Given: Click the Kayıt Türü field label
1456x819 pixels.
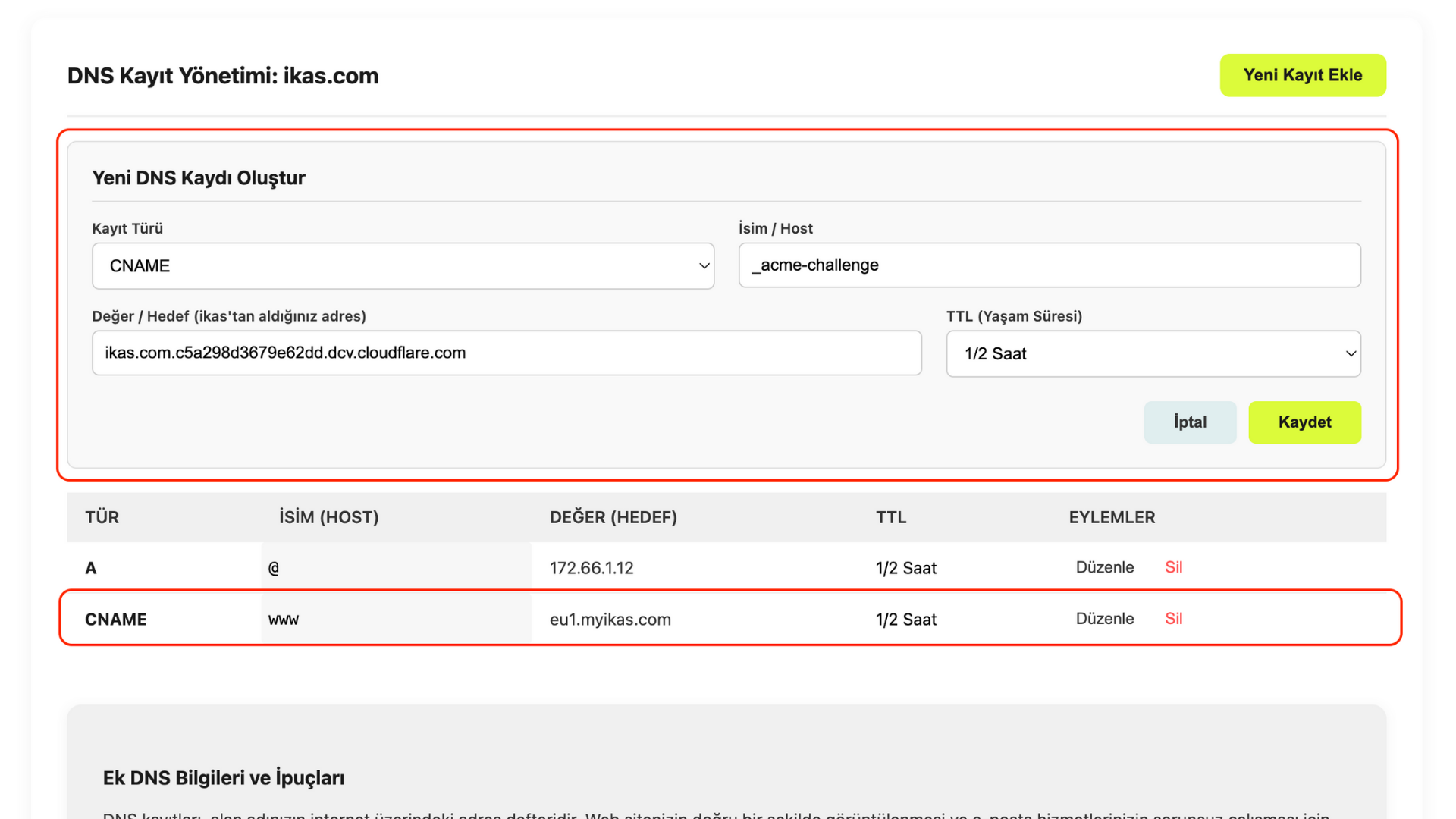Looking at the screenshot, I should point(127,228).
